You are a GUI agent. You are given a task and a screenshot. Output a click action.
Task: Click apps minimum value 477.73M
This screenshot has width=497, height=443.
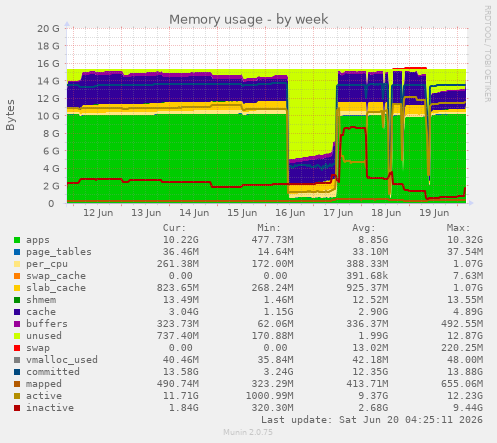tap(272, 240)
